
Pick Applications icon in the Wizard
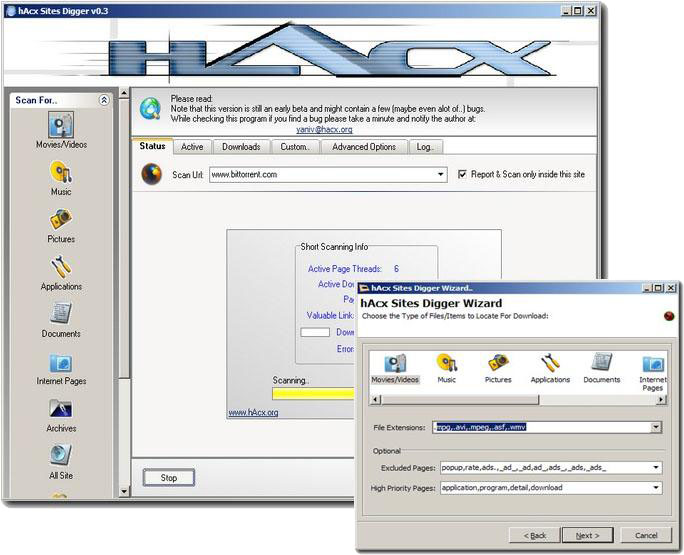pos(550,368)
